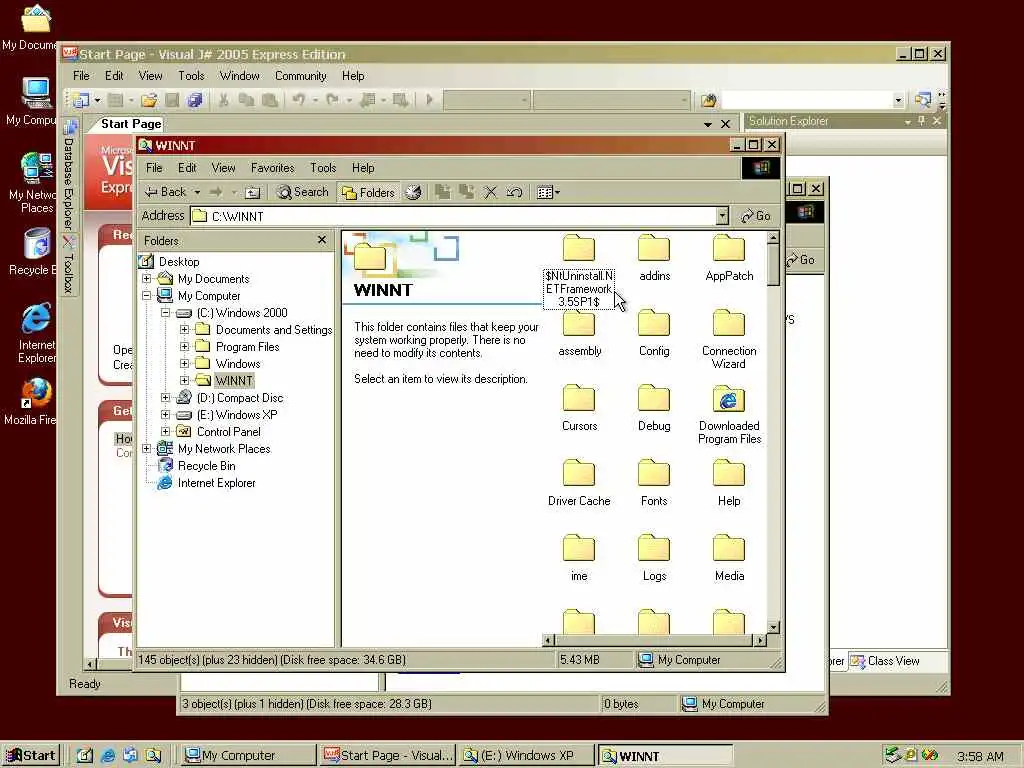Open the Back history dropdown arrow

pyautogui.click(x=197, y=193)
